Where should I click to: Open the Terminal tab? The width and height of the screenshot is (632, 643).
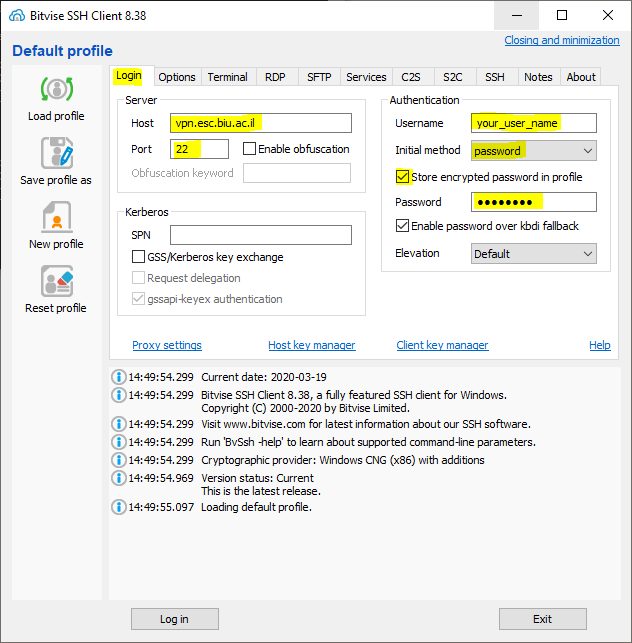point(228,77)
